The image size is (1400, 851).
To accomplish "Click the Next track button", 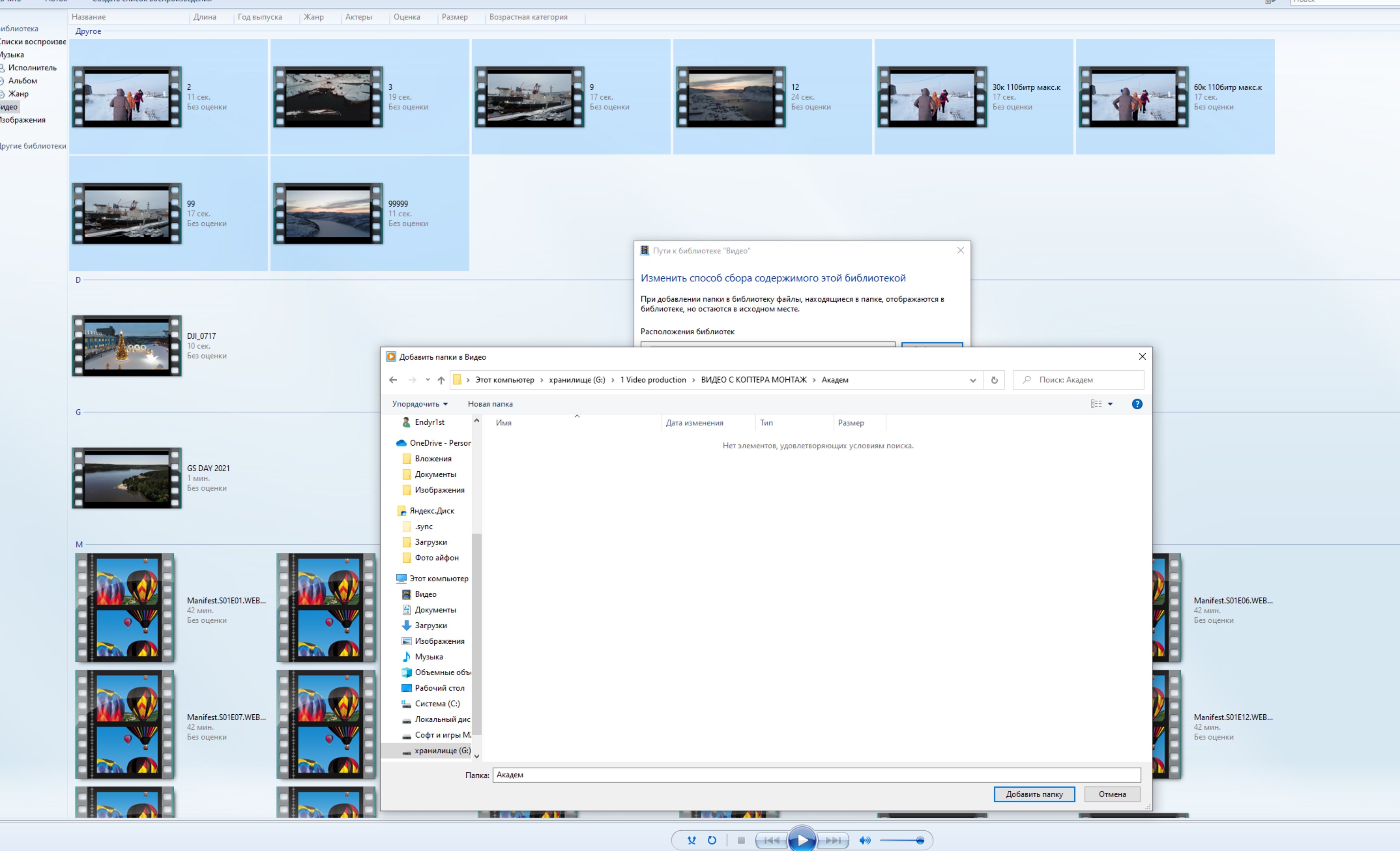I will (x=833, y=840).
